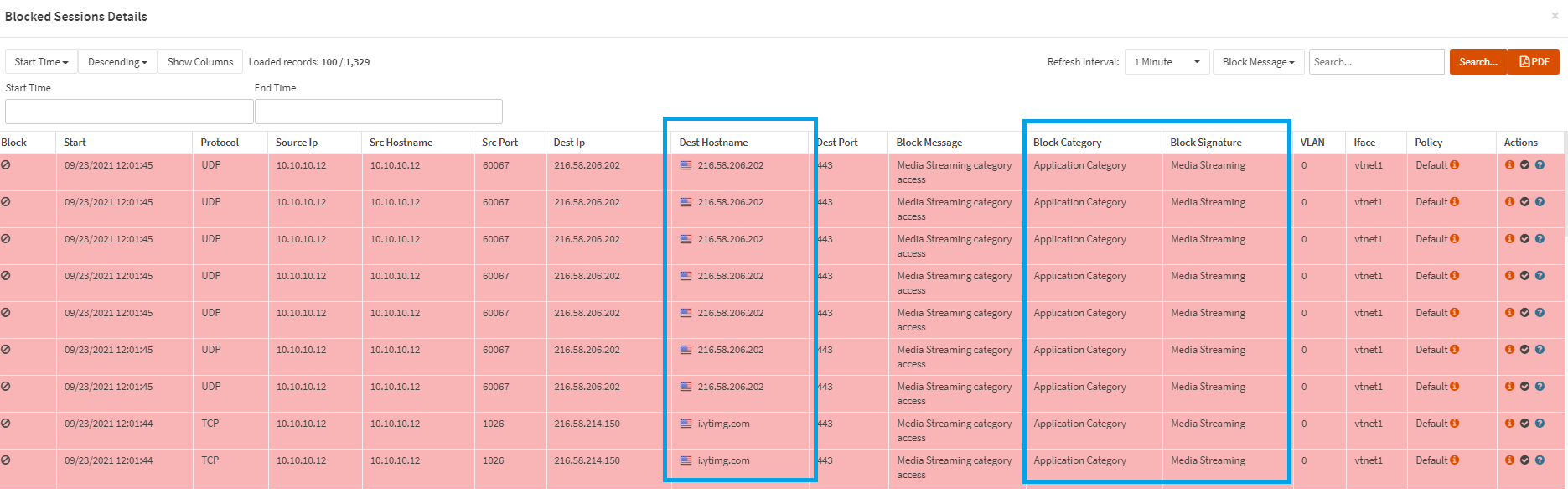Open the Refresh Interval 1 Minute dropdown
Viewport: 1568px width, 489px height.
(1167, 62)
